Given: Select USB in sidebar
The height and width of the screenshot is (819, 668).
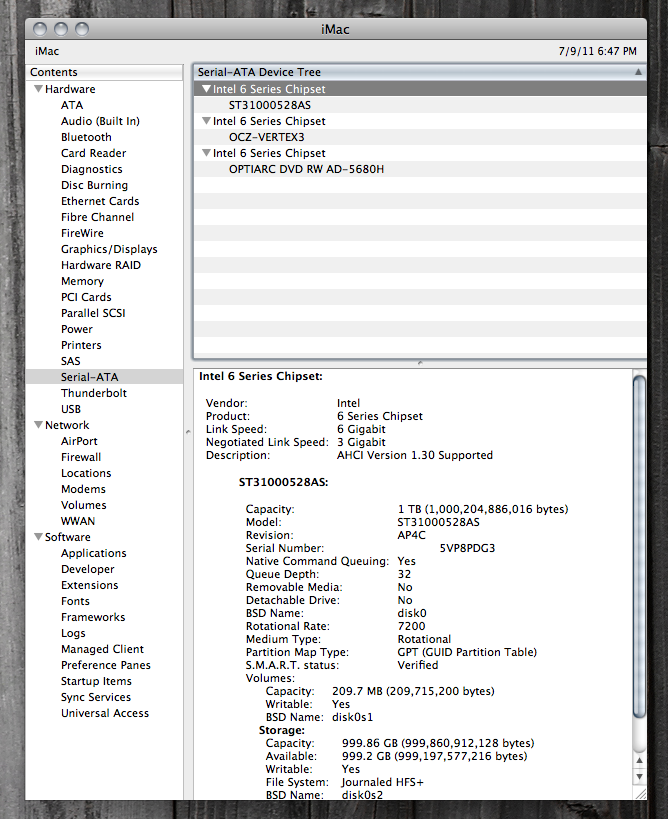Looking at the screenshot, I should point(71,409).
